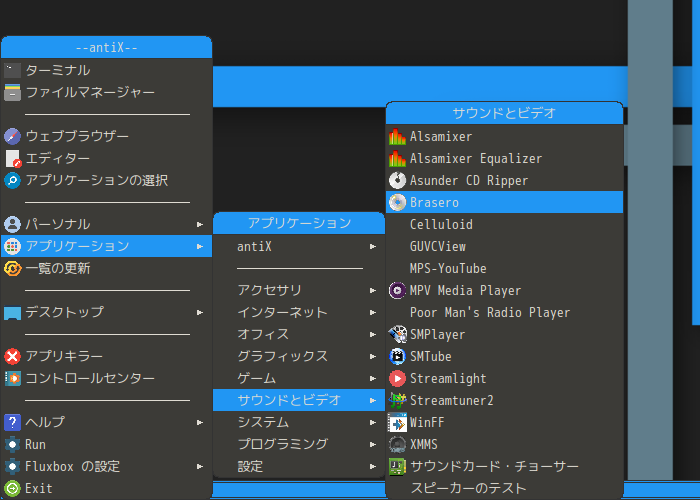Click the SMPlayer icon
This screenshot has height=500, width=700.
pos(397,334)
